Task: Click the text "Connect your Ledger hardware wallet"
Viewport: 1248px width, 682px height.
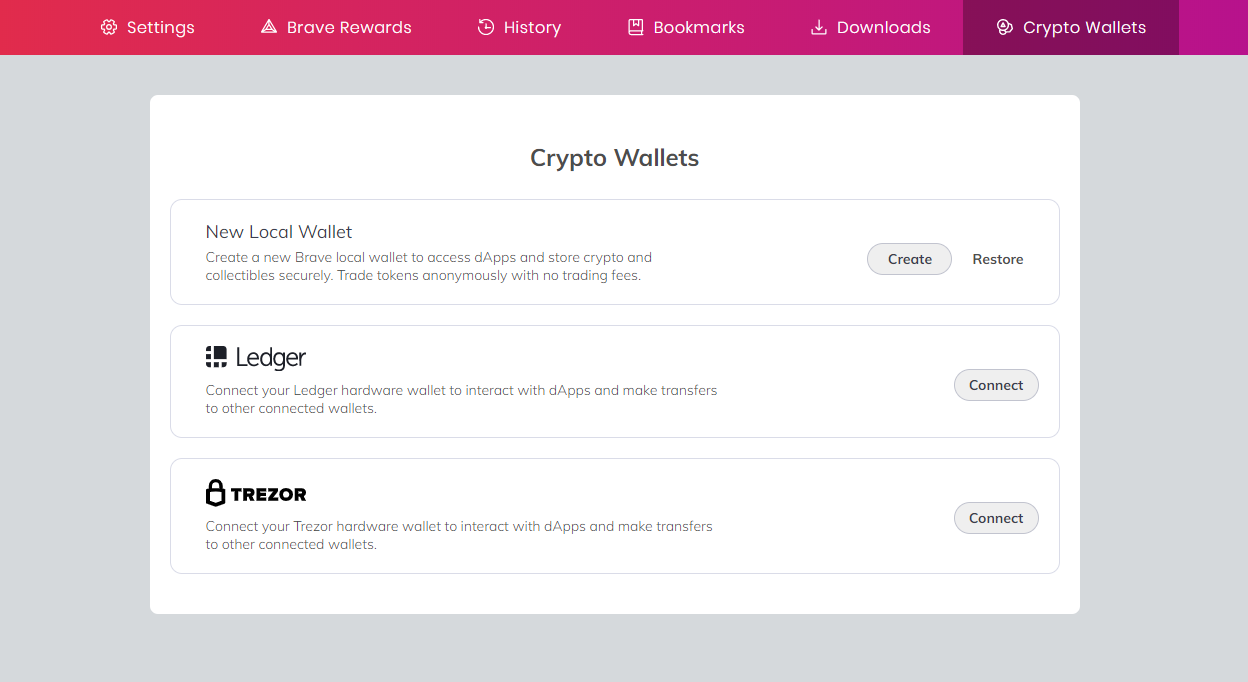Action: (x=461, y=399)
